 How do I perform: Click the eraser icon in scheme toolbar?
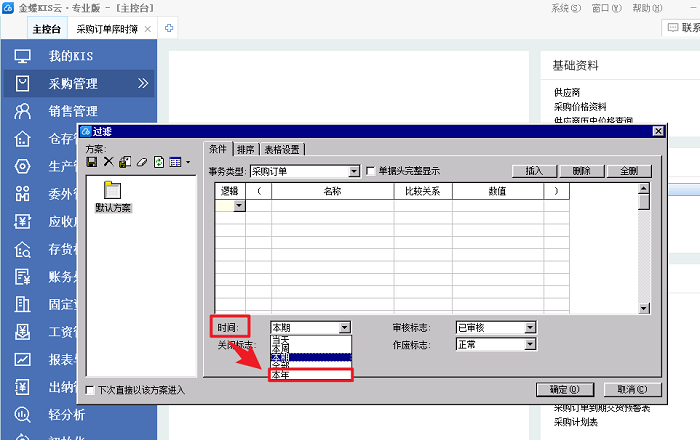point(142,162)
